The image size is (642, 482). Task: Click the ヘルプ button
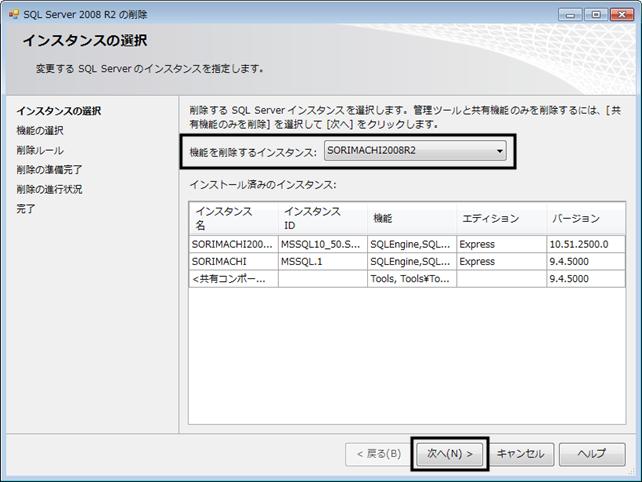[x=592, y=454]
